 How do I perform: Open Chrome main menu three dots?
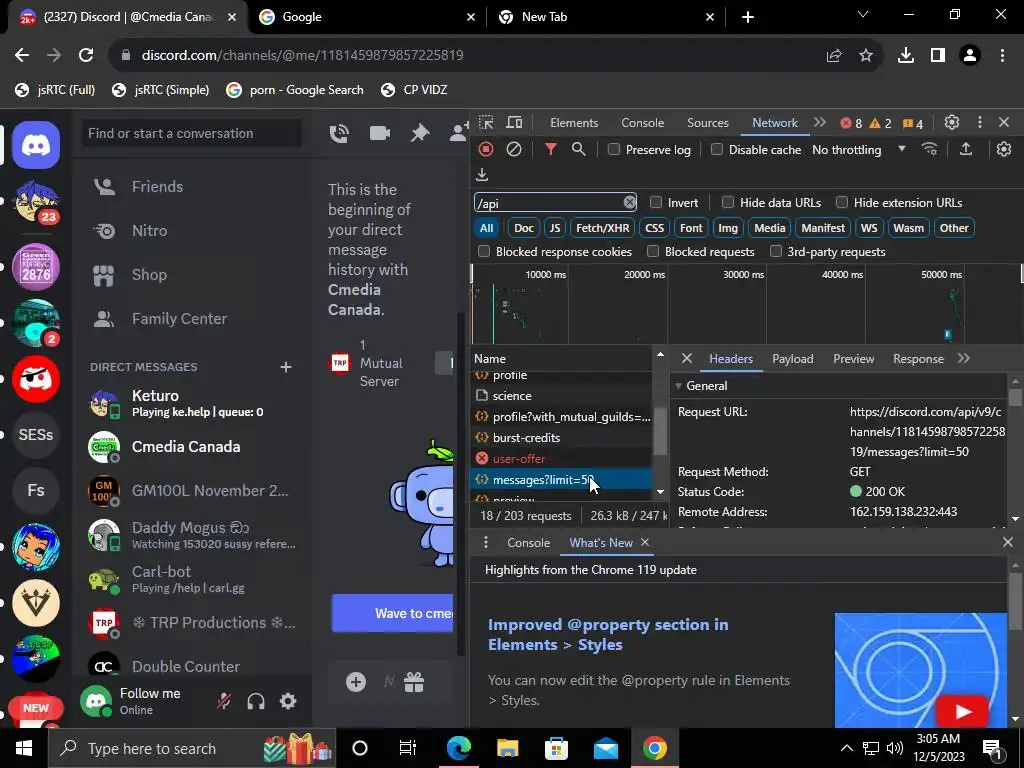coord(1002,56)
